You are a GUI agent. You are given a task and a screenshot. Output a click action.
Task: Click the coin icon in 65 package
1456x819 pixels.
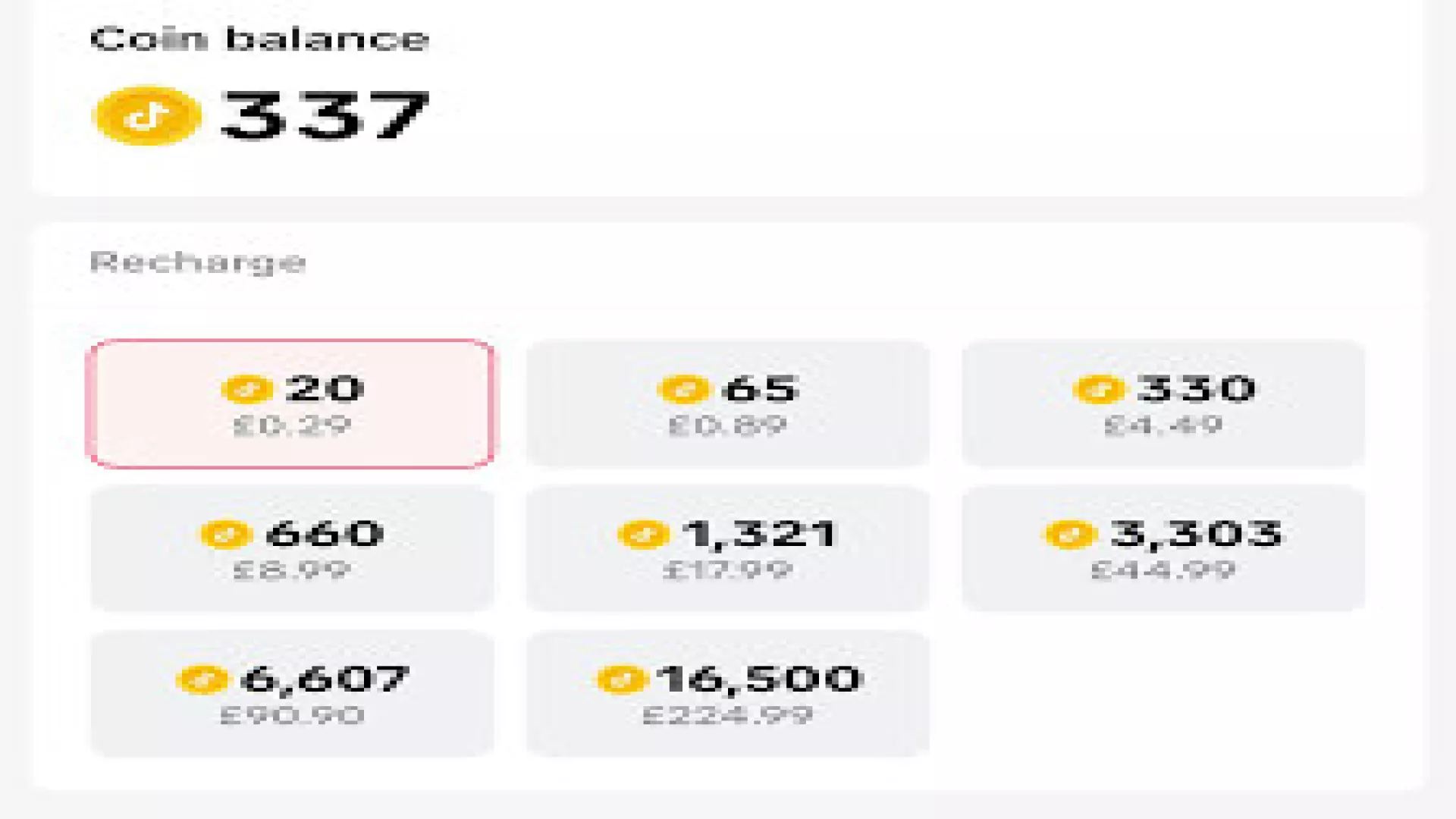click(x=682, y=389)
